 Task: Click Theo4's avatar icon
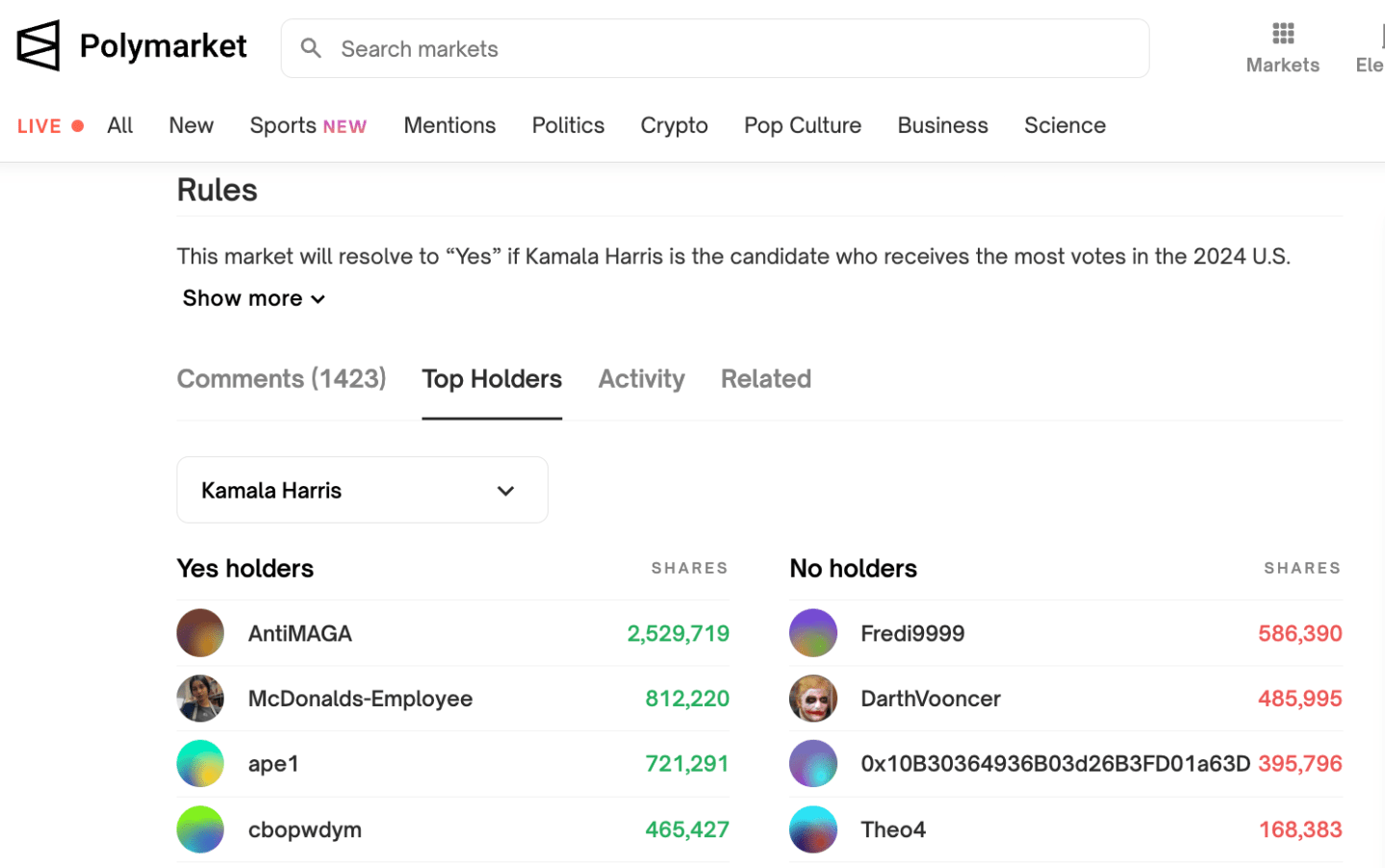pos(813,830)
